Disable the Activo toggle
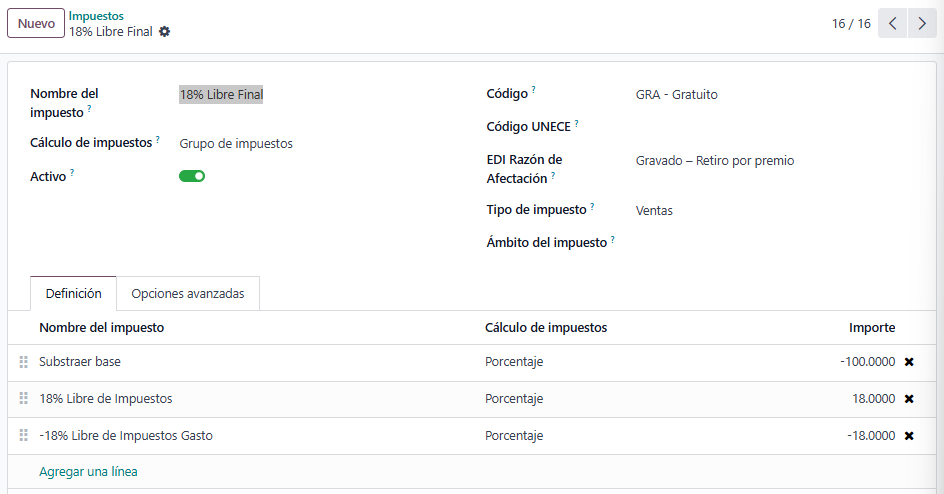 pos(192,176)
